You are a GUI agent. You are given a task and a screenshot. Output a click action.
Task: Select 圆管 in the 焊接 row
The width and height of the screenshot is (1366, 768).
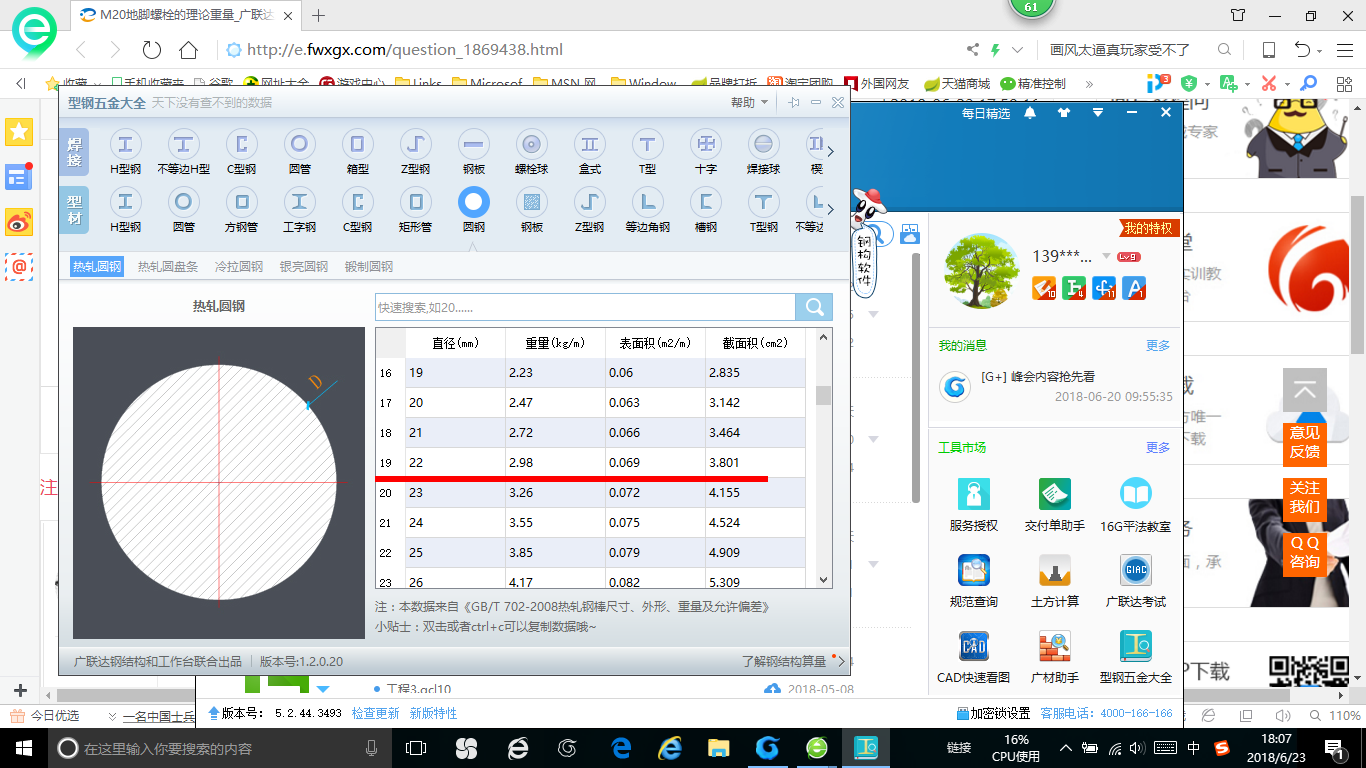299,152
